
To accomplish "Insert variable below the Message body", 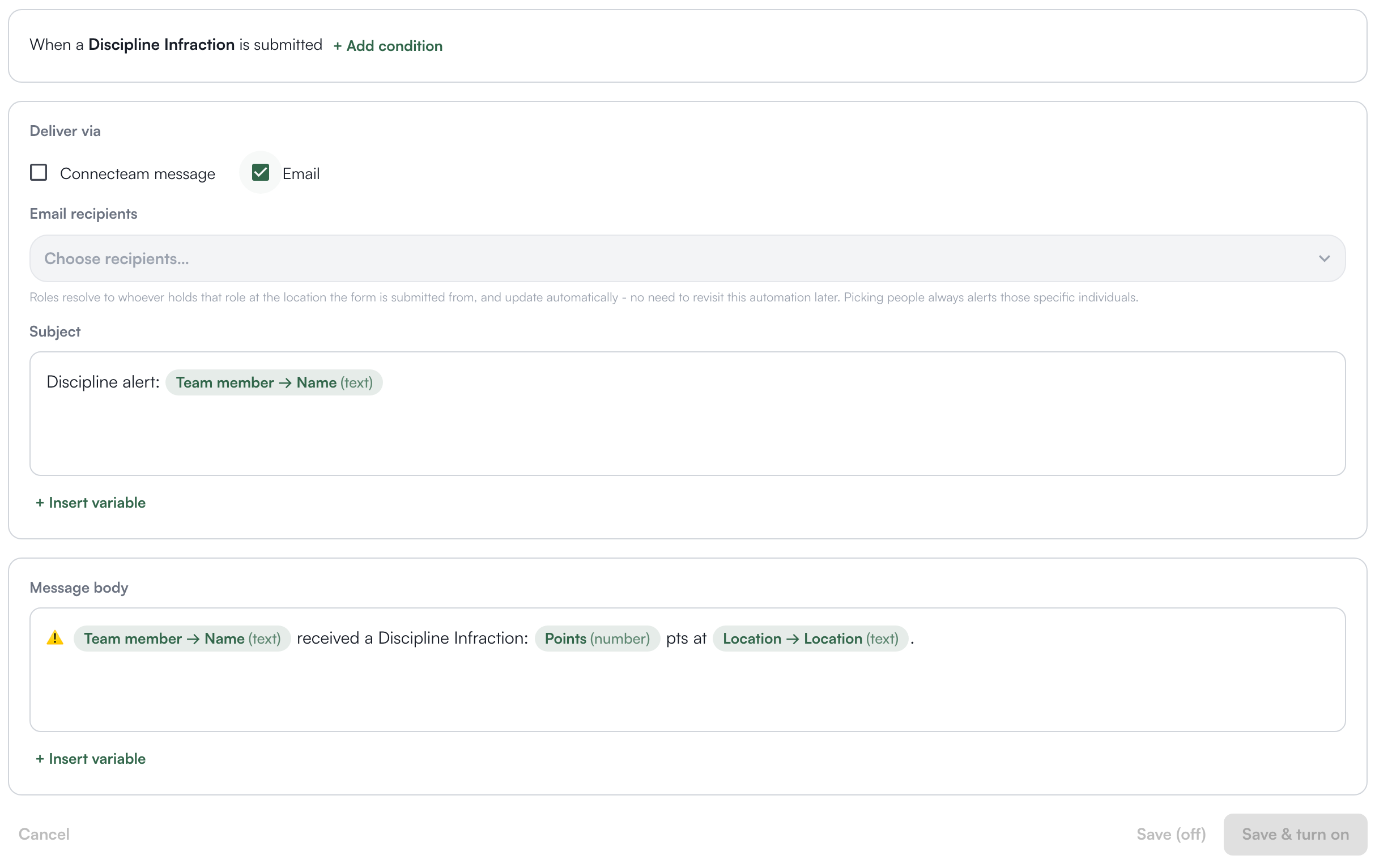I will tap(91, 759).
